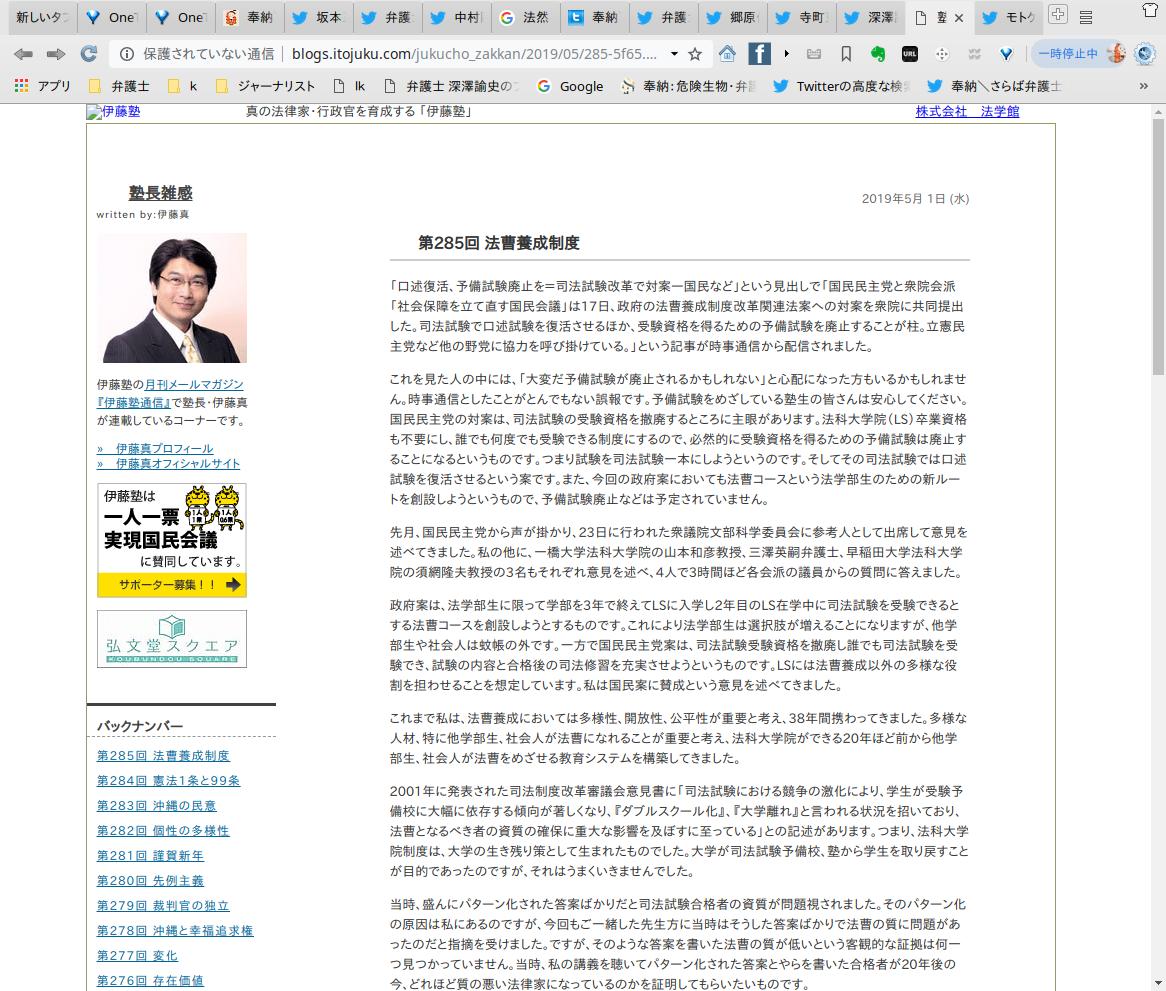Click the 一人一票実現国民会議 banner
Screen dimensions: 1166x991
coord(171,540)
